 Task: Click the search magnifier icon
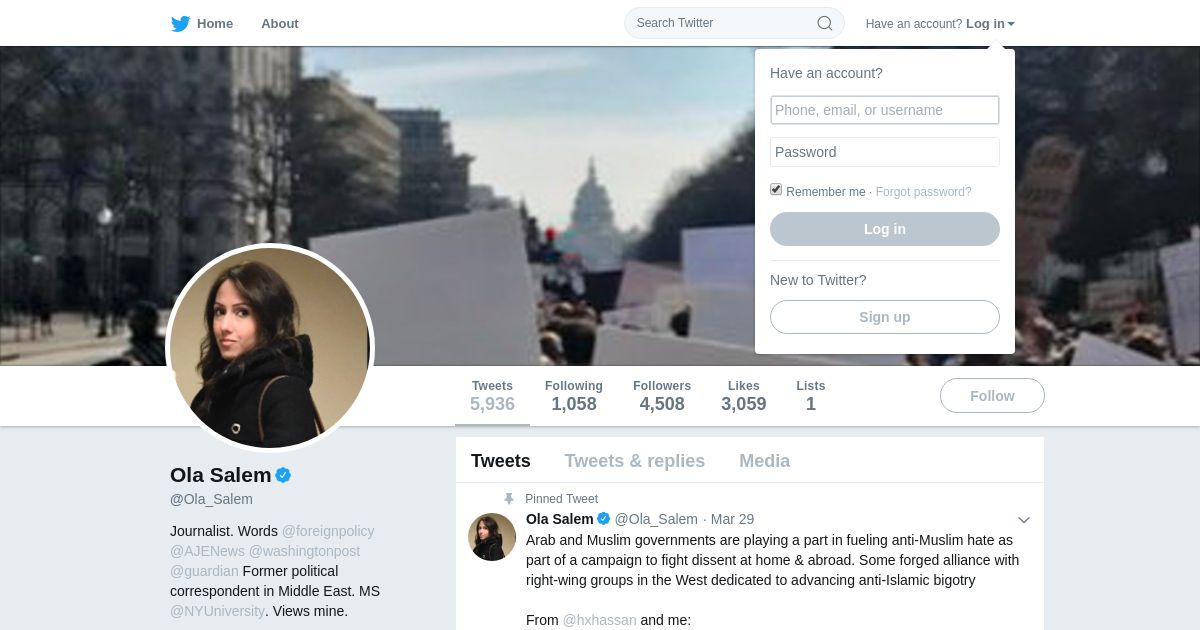pyautogui.click(x=824, y=23)
